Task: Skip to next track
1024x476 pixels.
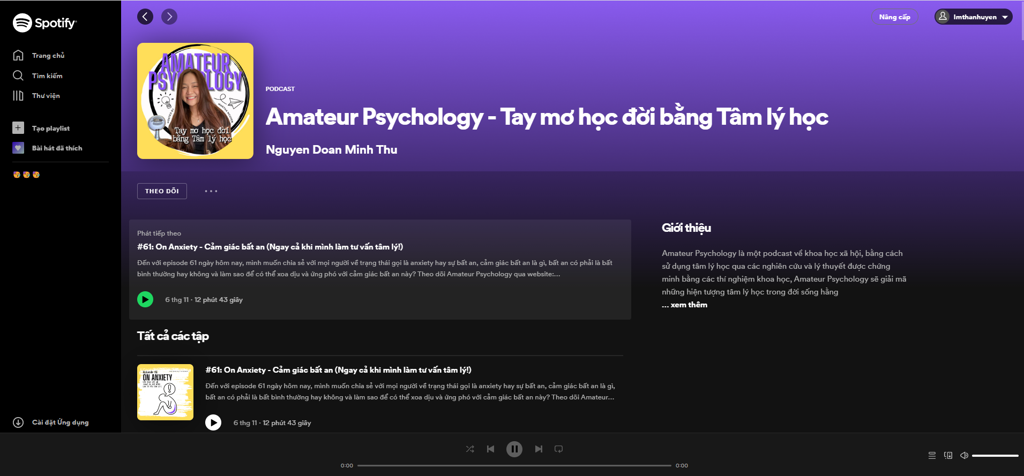Action: pos(538,449)
